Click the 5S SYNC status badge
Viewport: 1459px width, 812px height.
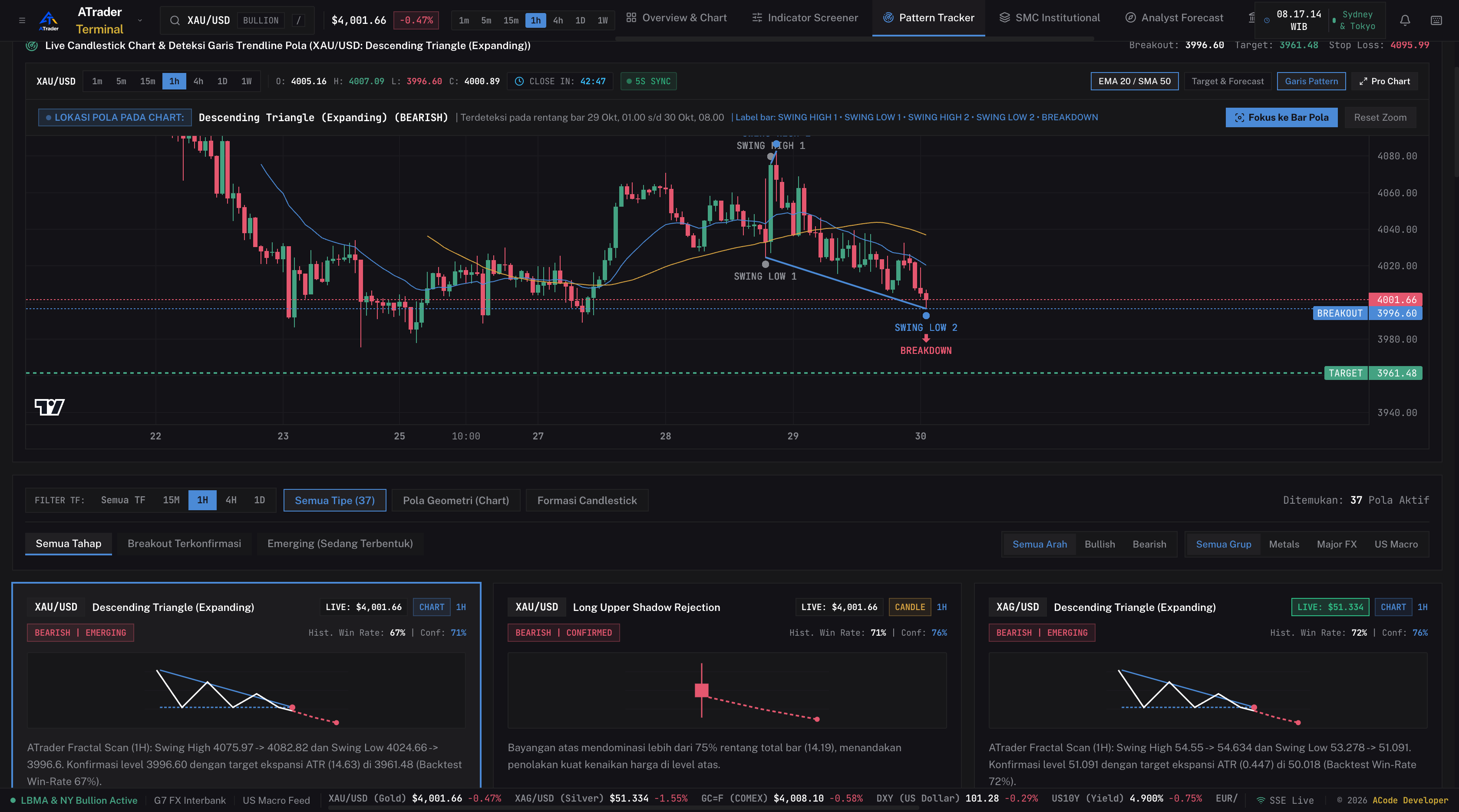[x=648, y=81]
